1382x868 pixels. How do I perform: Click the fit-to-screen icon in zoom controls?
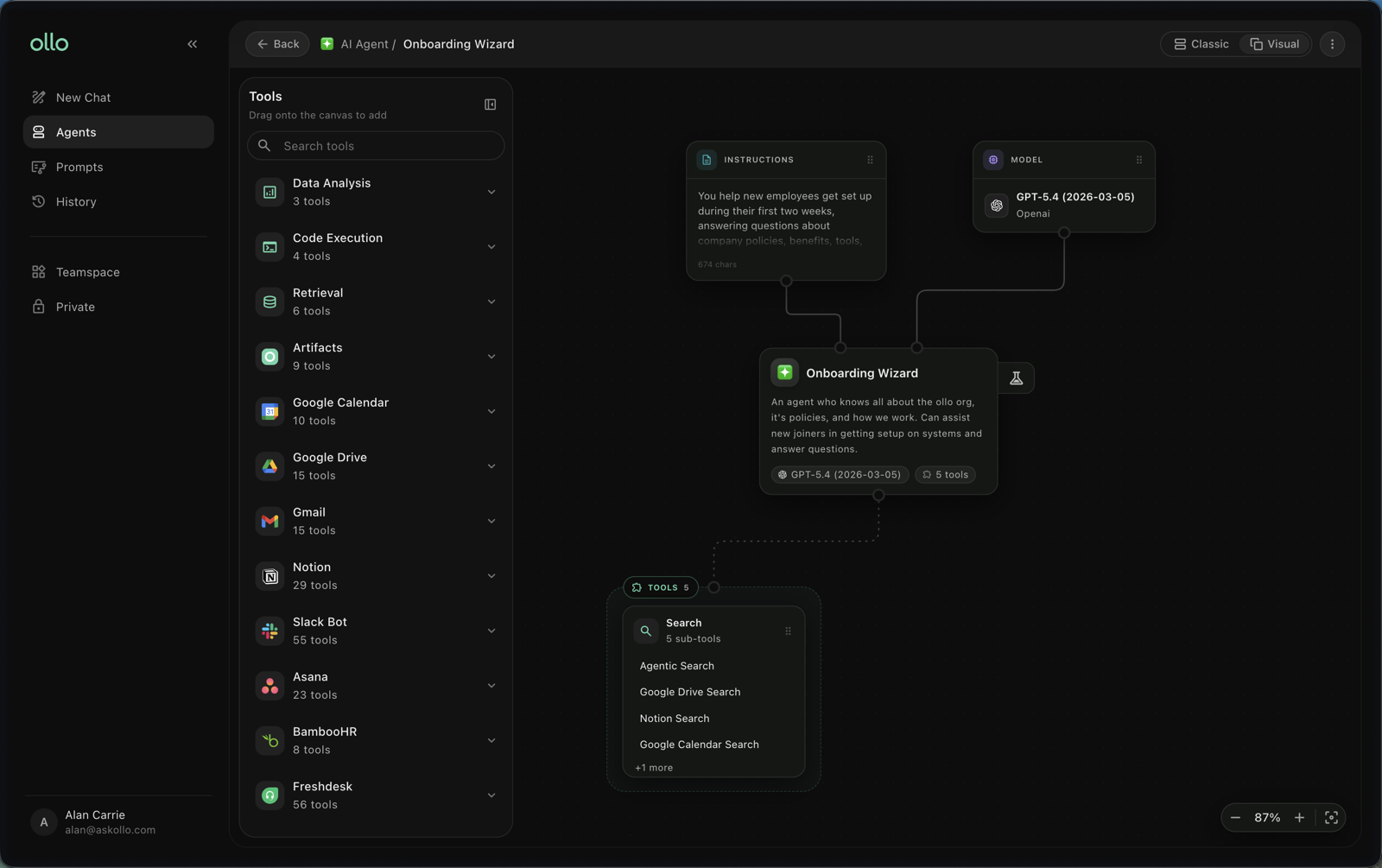[1331, 818]
